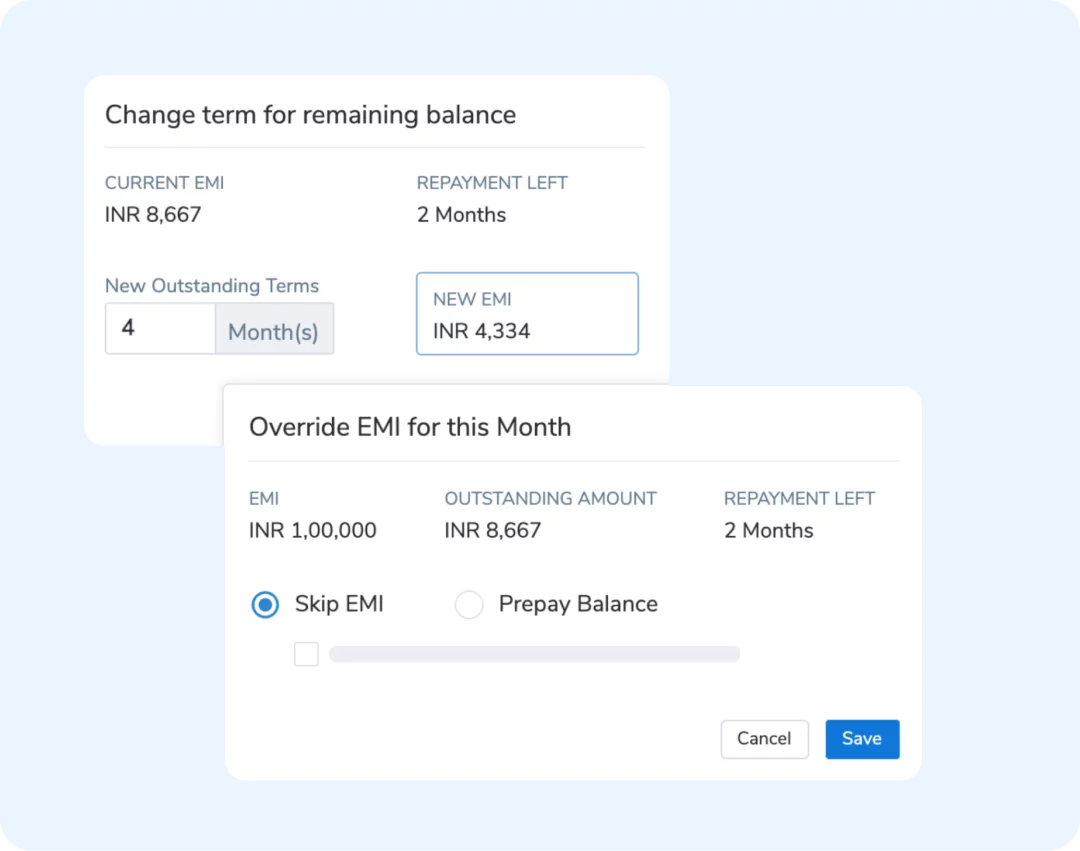Image resolution: width=1080 pixels, height=851 pixels.
Task: Click the Cancel button
Action: tap(765, 739)
